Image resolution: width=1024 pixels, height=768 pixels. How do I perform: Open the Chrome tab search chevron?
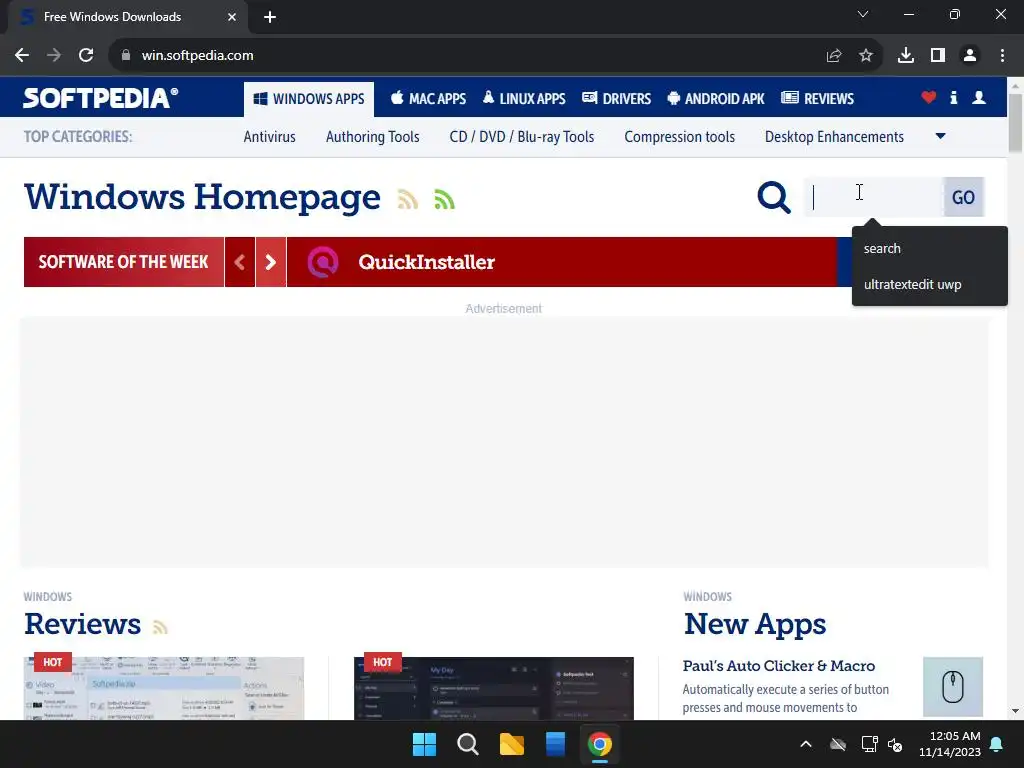pyautogui.click(x=863, y=14)
